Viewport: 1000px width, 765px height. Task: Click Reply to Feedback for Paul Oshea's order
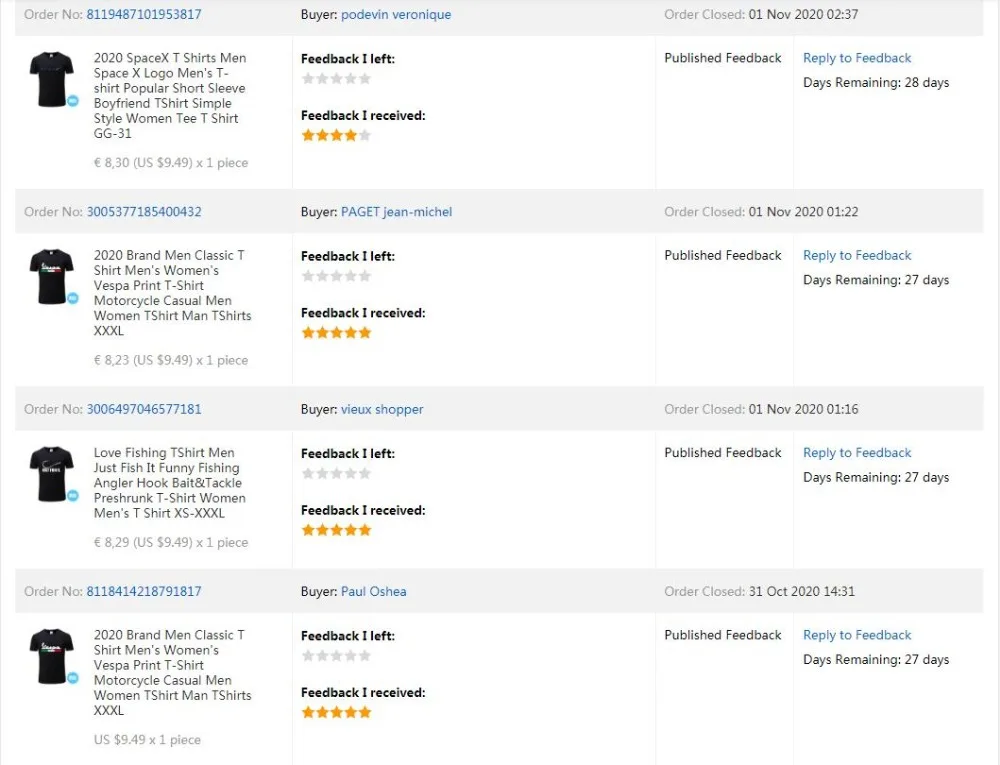(x=857, y=635)
